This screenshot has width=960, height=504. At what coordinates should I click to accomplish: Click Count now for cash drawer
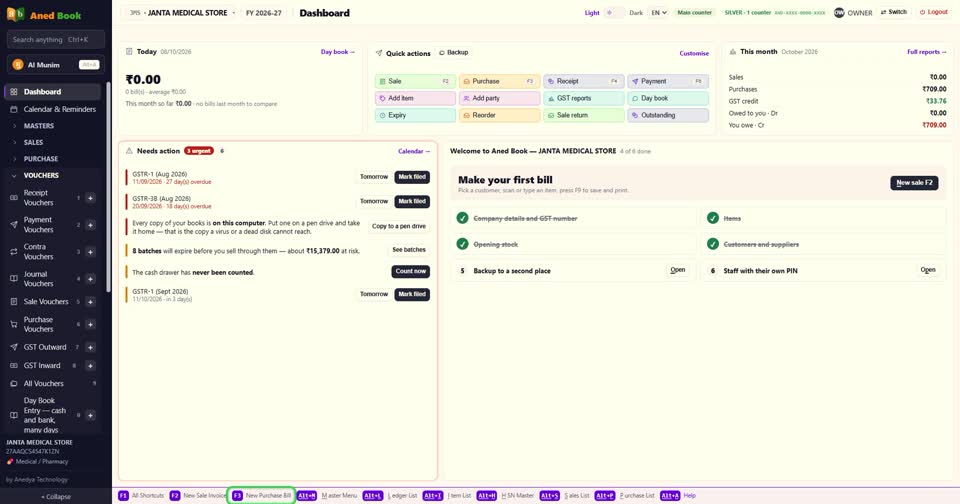click(x=410, y=271)
